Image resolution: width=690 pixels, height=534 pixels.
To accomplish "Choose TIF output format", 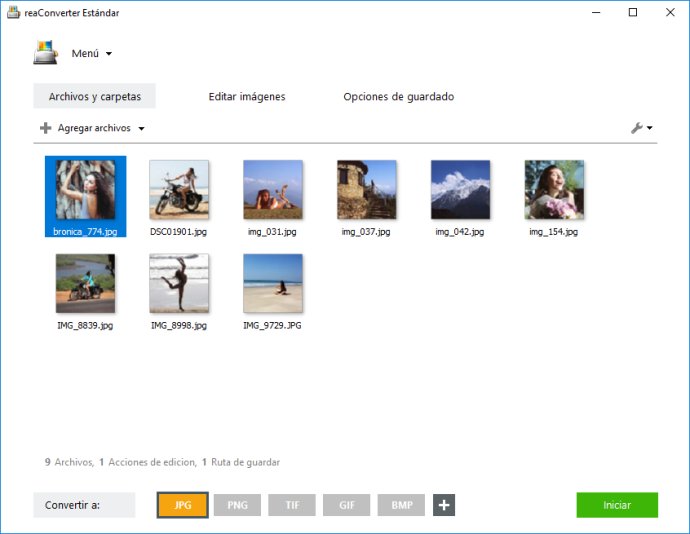I will coord(292,505).
